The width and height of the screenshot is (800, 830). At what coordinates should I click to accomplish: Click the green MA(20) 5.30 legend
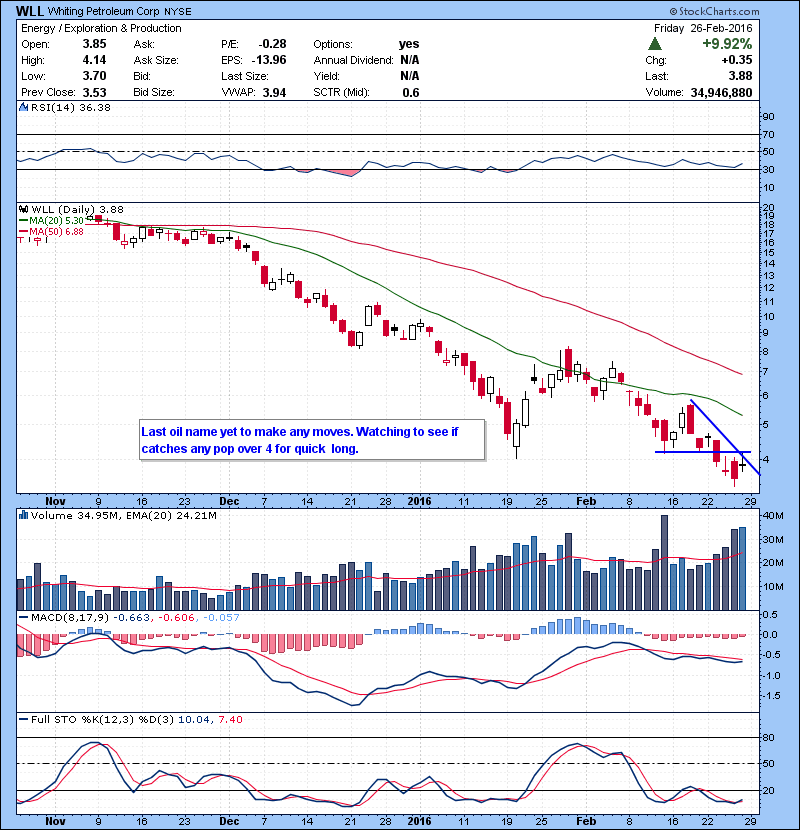[52, 220]
